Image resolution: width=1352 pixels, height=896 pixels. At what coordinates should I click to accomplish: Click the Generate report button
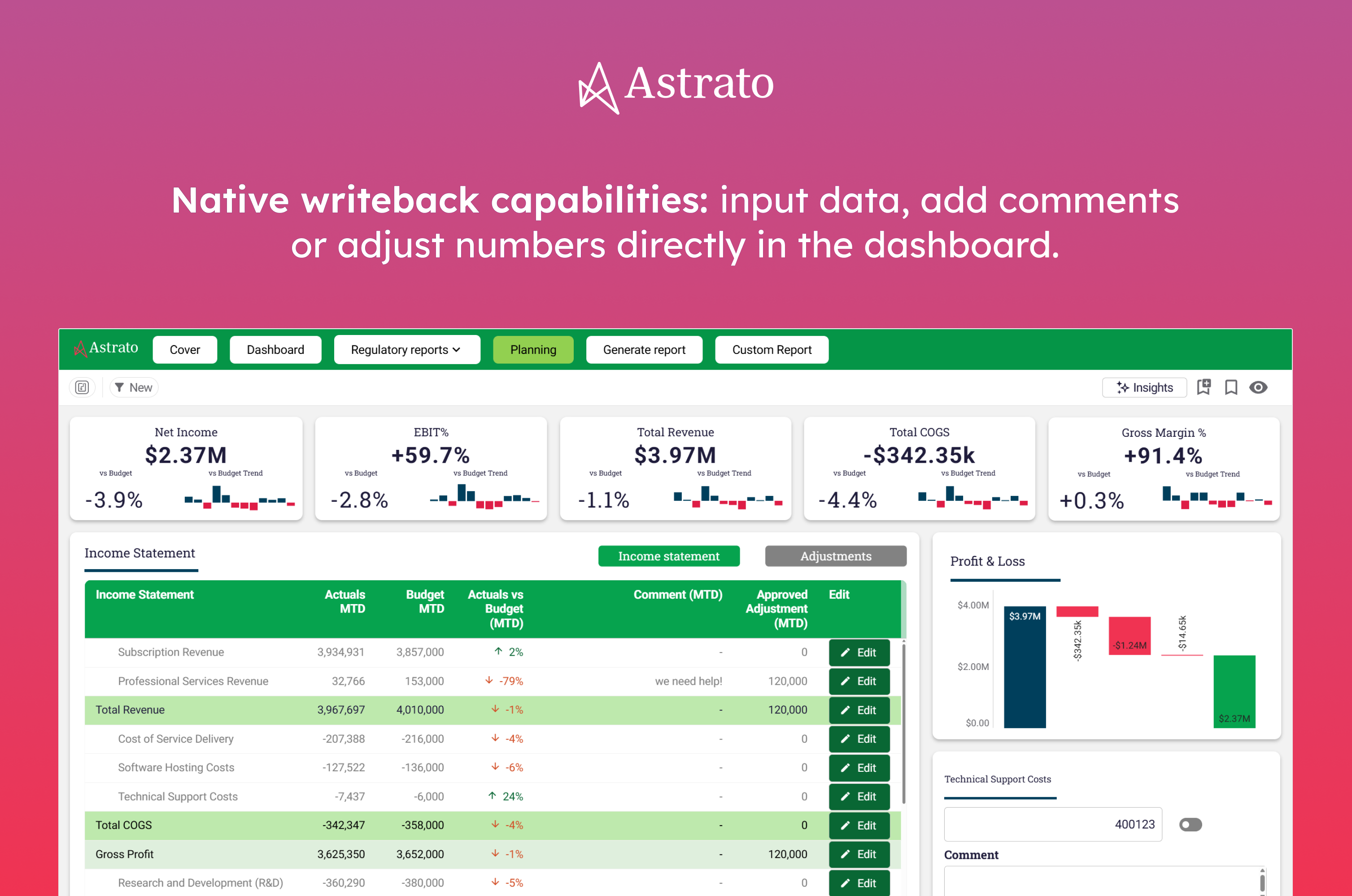643,350
